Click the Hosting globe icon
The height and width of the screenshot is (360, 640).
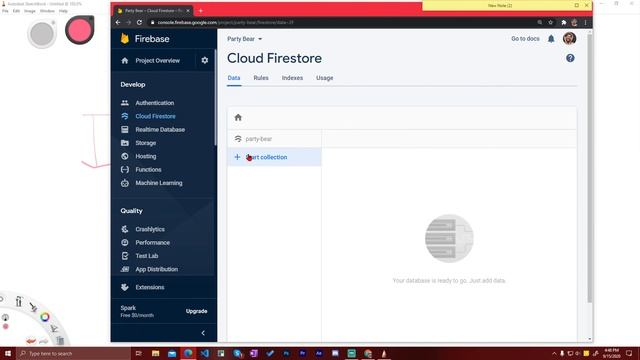(125, 156)
